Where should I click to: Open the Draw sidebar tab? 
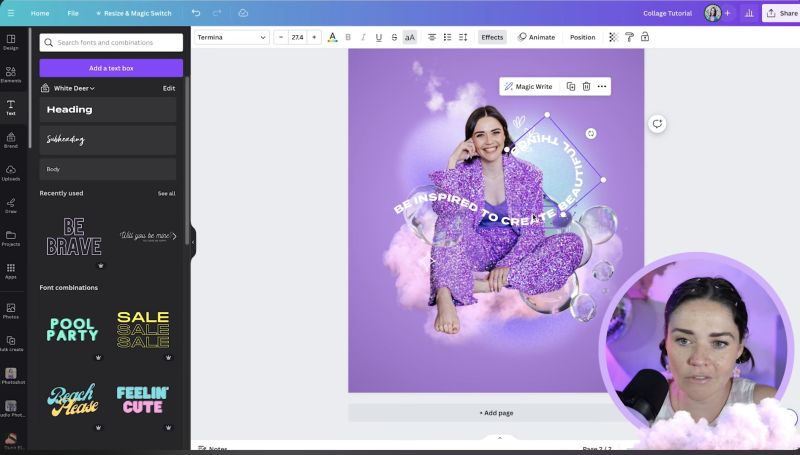(11, 206)
